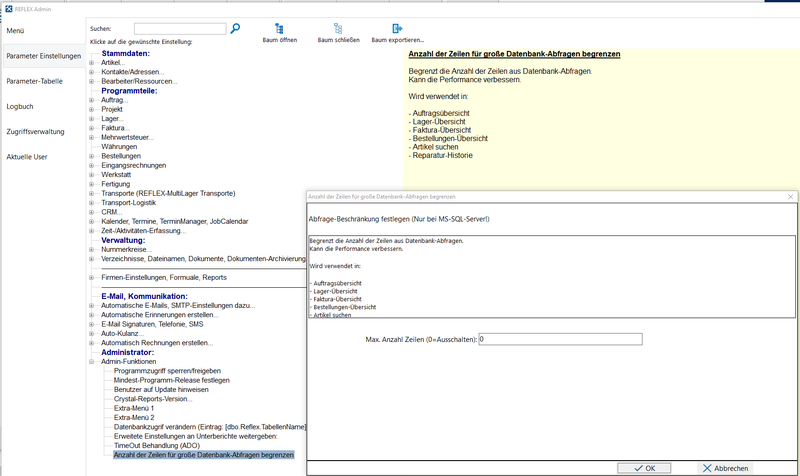Image resolution: width=800 pixels, height=476 pixels.
Task: Select Parameter Einstellungen in sidebar
Action: pyautogui.click(x=44, y=56)
